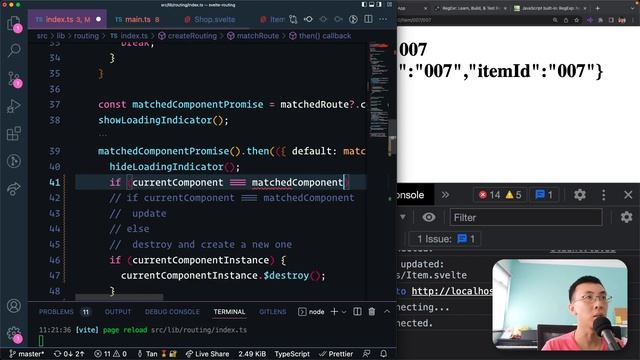This screenshot has height=360, width=640.
Task: Open the Run and Debug view
Action: [x=14, y=106]
